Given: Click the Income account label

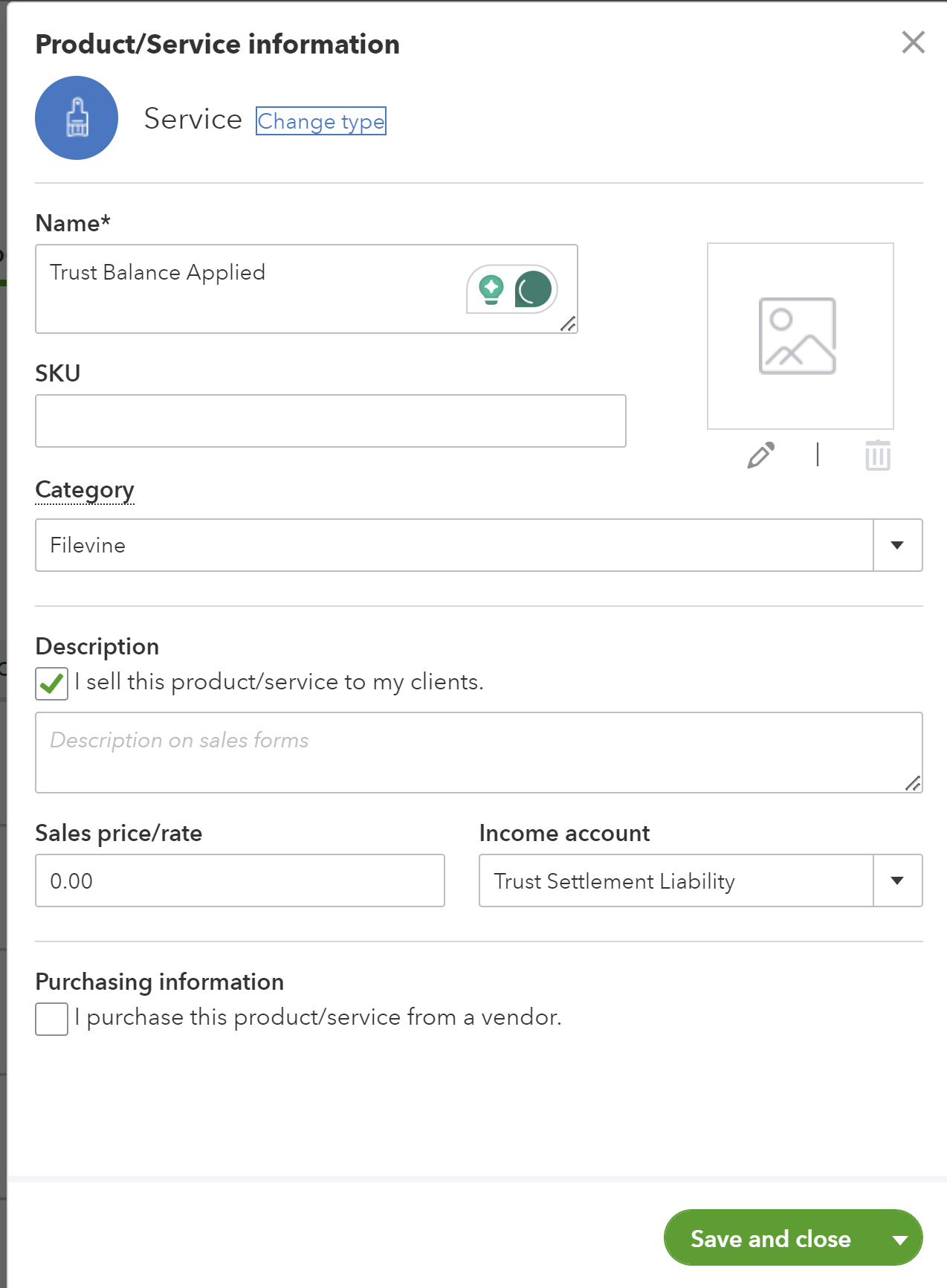Looking at the screenshot, I should pos(565,833).
